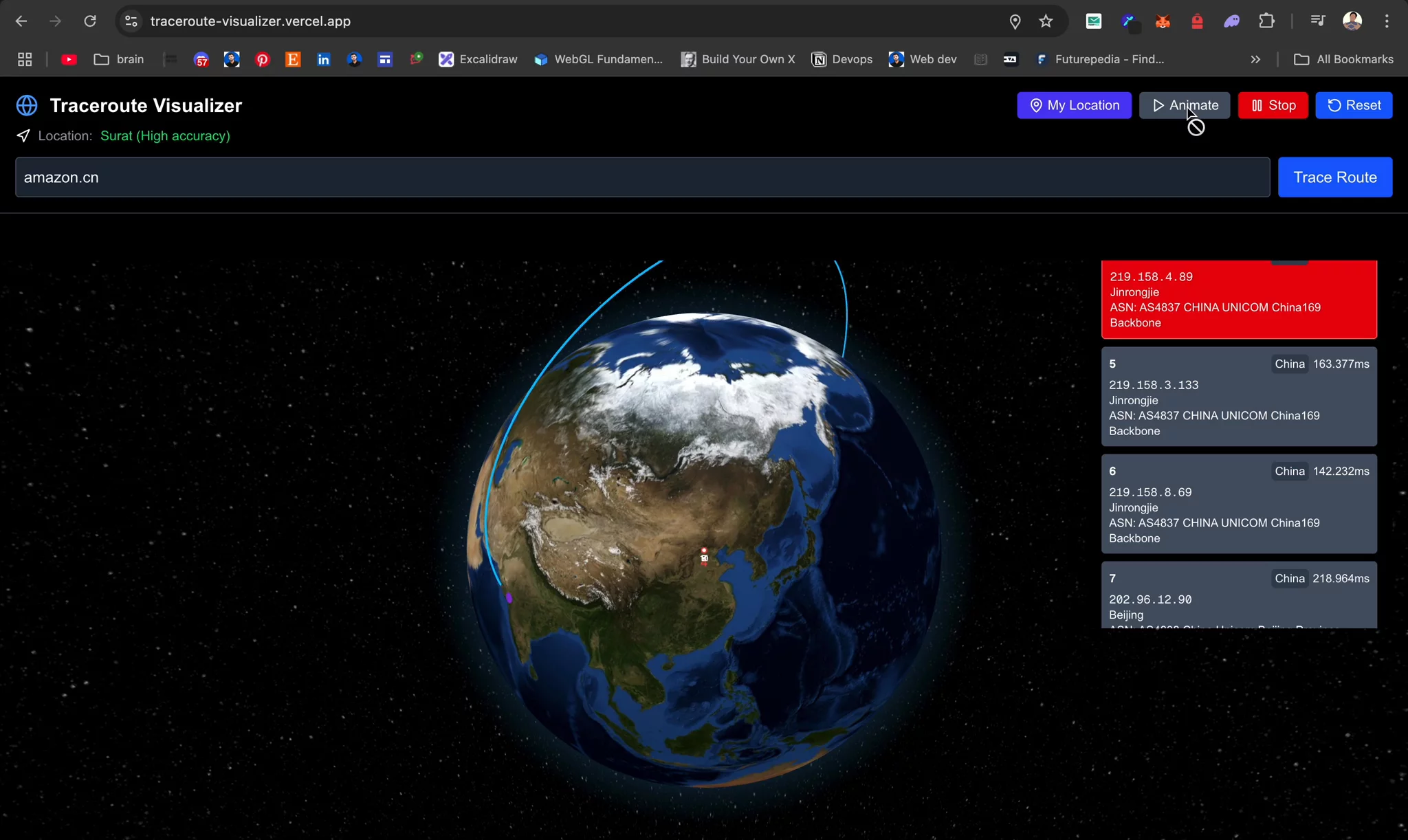1408x840 pixels.
Task: Open the MetaMask fox extension
Action: pos(1163,21)
